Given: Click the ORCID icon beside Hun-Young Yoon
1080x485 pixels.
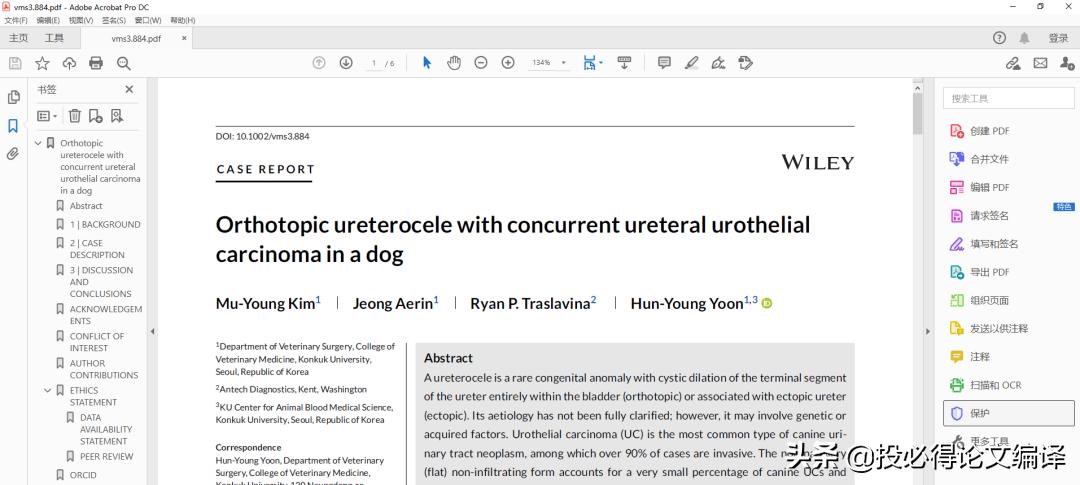Looking at the screenshot, I should tap(767, 303).
